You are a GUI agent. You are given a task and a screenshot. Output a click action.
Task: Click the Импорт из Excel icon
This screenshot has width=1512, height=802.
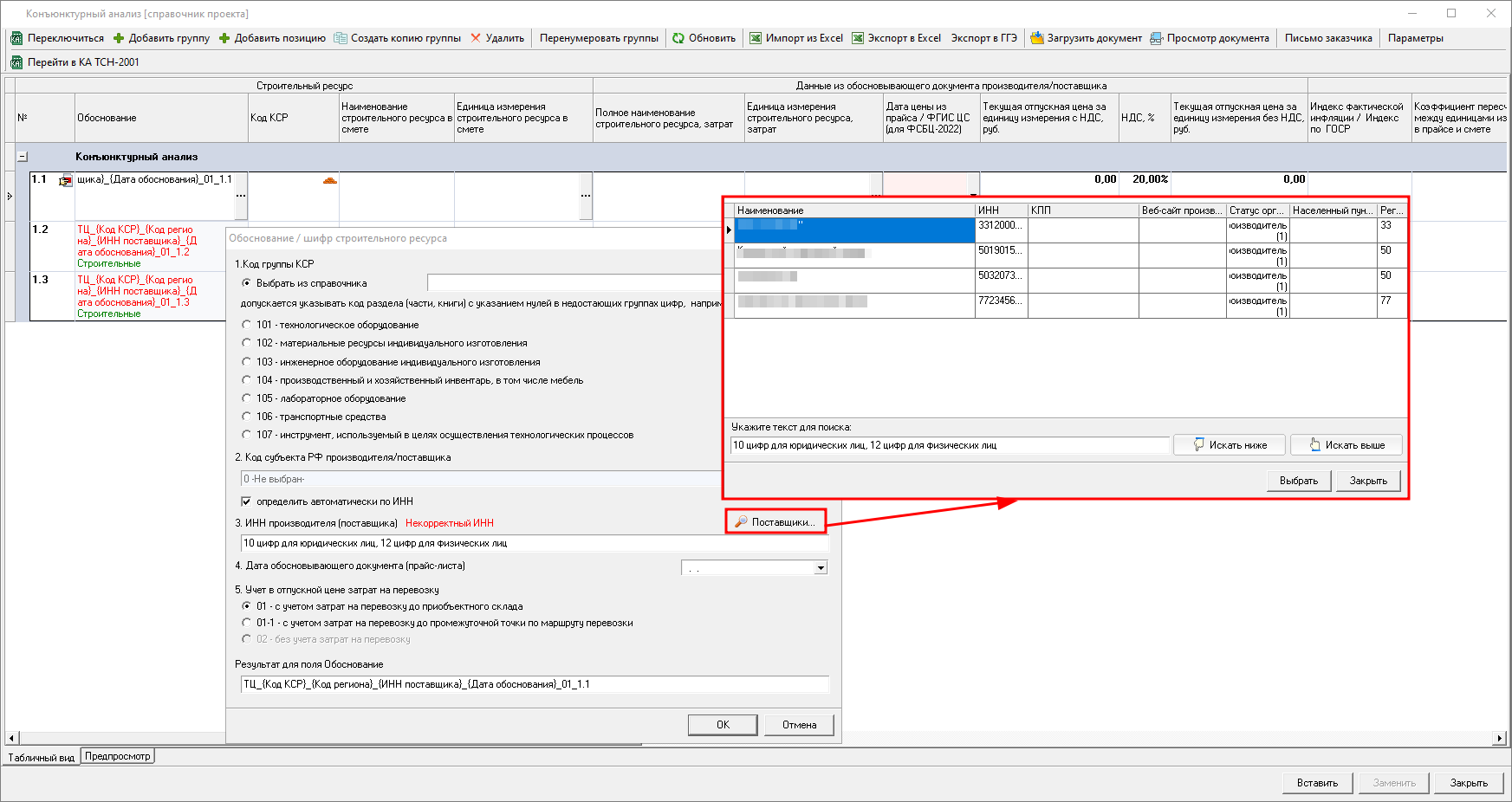point(756,38)
